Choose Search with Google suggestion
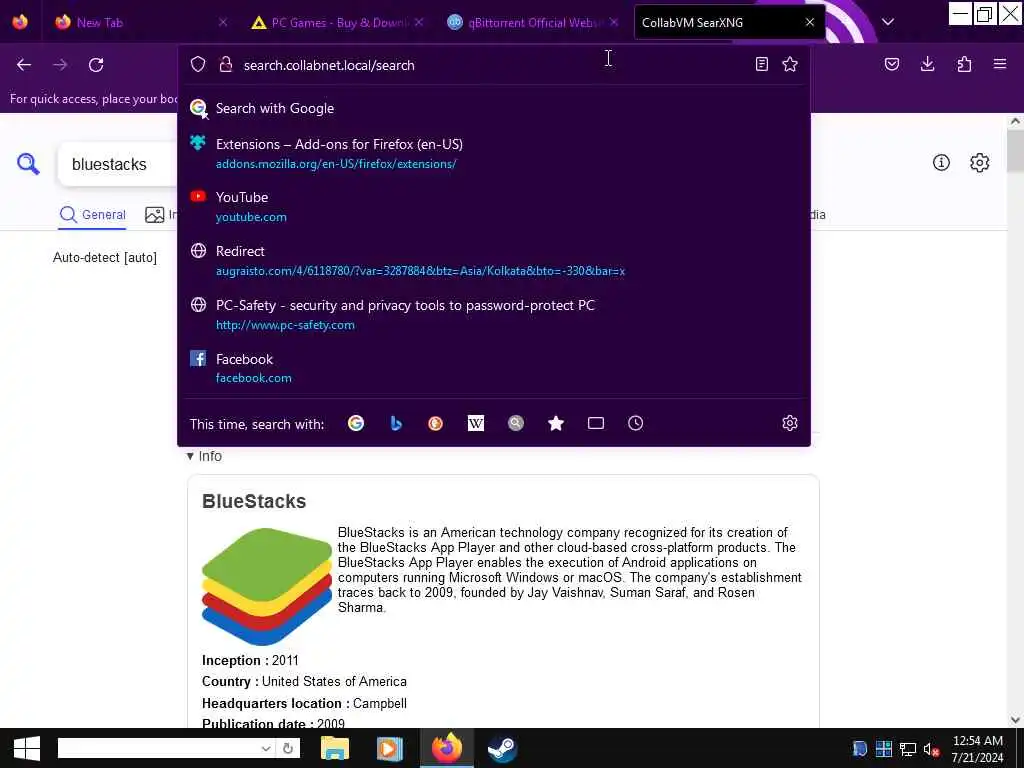This screenshot has height=768, width=1024. click(494, 108)
